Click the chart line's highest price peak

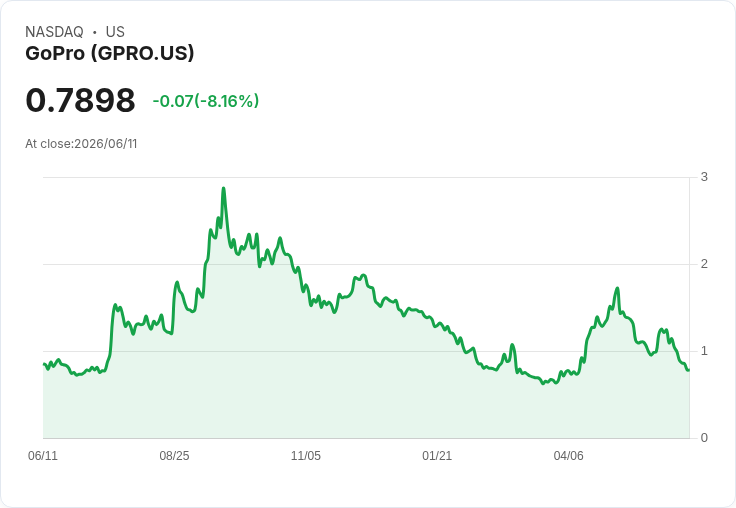point(223,188)
